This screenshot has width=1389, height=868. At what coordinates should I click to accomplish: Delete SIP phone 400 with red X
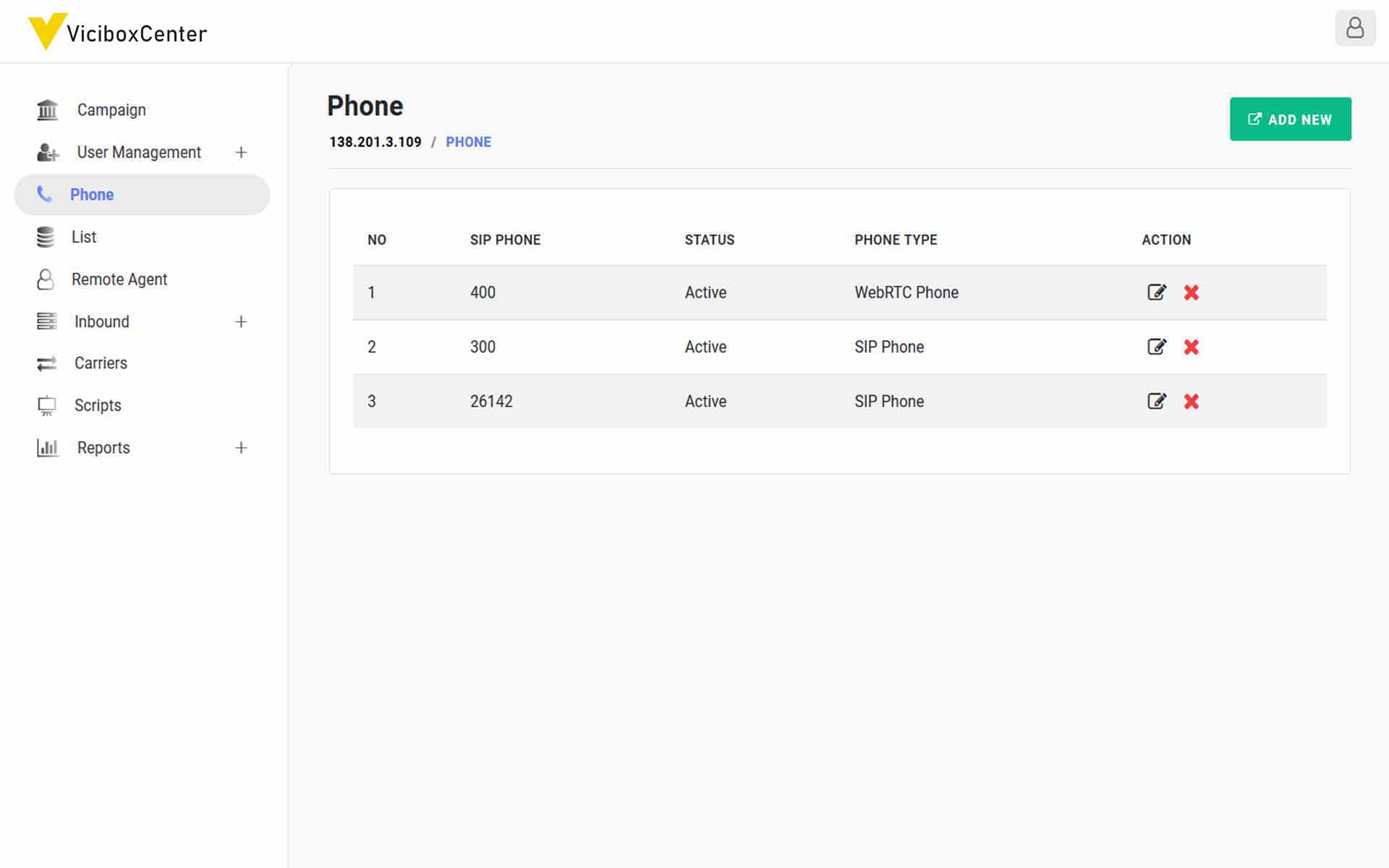point(1191,292)
